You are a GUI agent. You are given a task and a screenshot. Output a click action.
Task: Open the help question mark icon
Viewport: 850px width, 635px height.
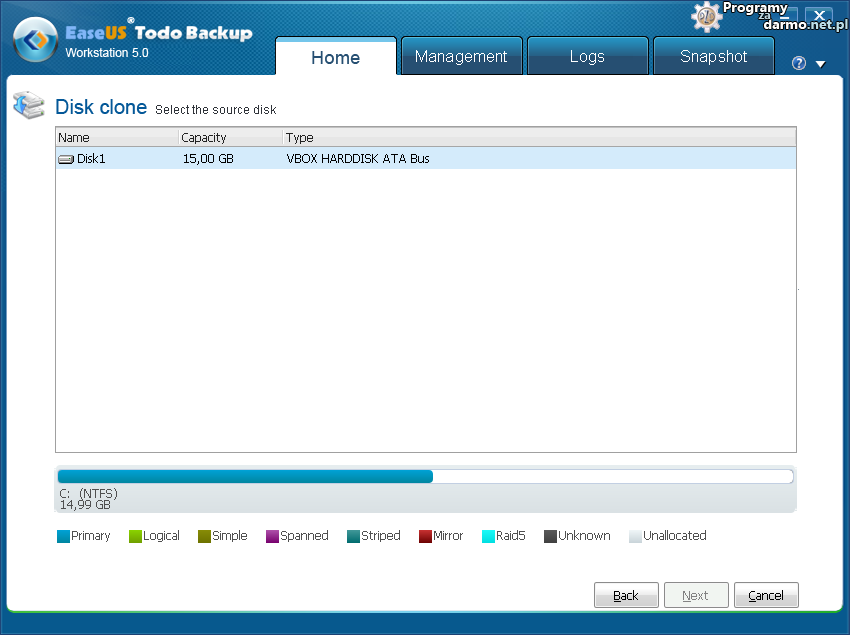pyautogui.click(x=799, y=63)
